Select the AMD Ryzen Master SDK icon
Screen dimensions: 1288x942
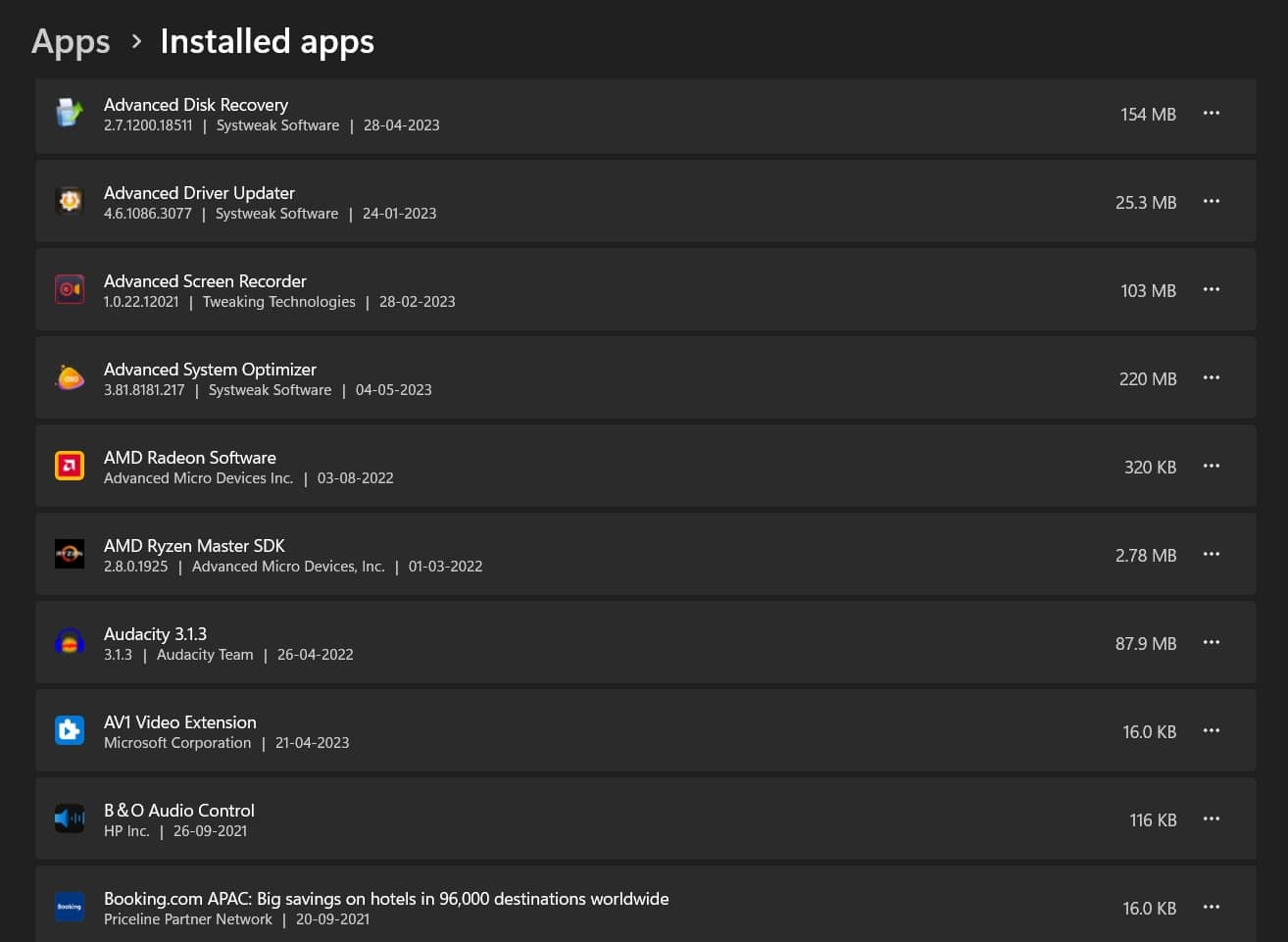pyautogui.click(x=70, y=554)
